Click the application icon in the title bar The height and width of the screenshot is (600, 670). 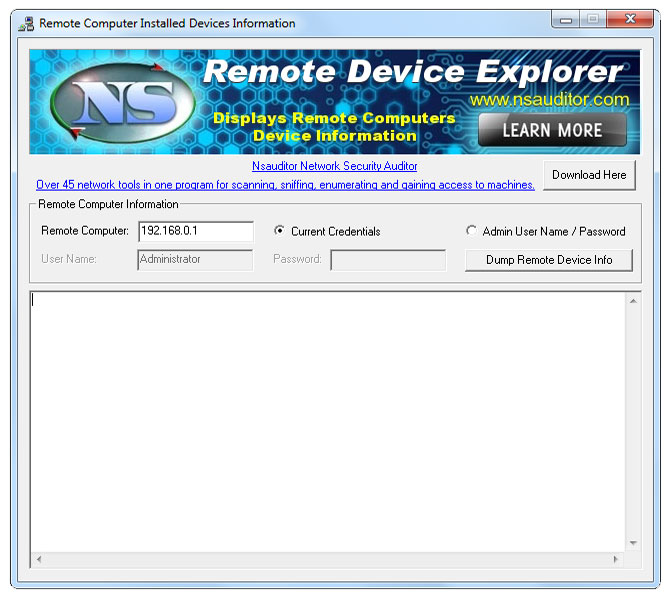click(26, 23)
